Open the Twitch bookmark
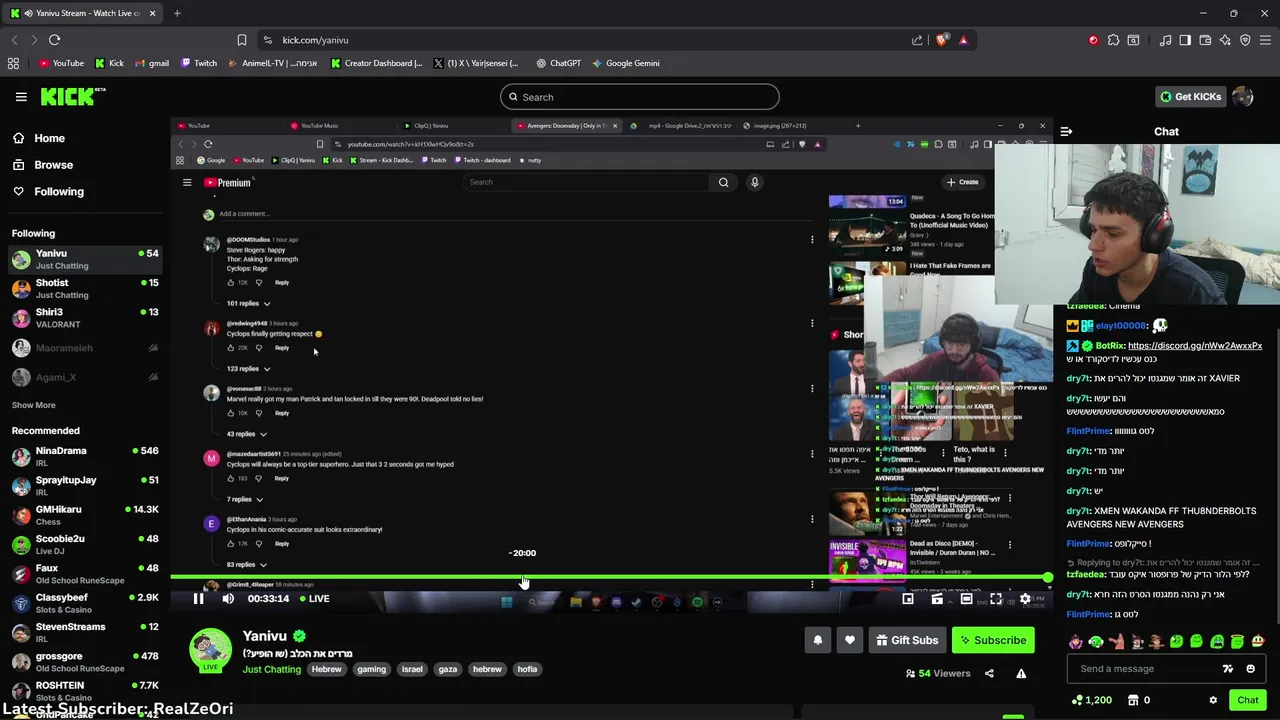This screenshot has height=720, width=1280. [198, 63]
